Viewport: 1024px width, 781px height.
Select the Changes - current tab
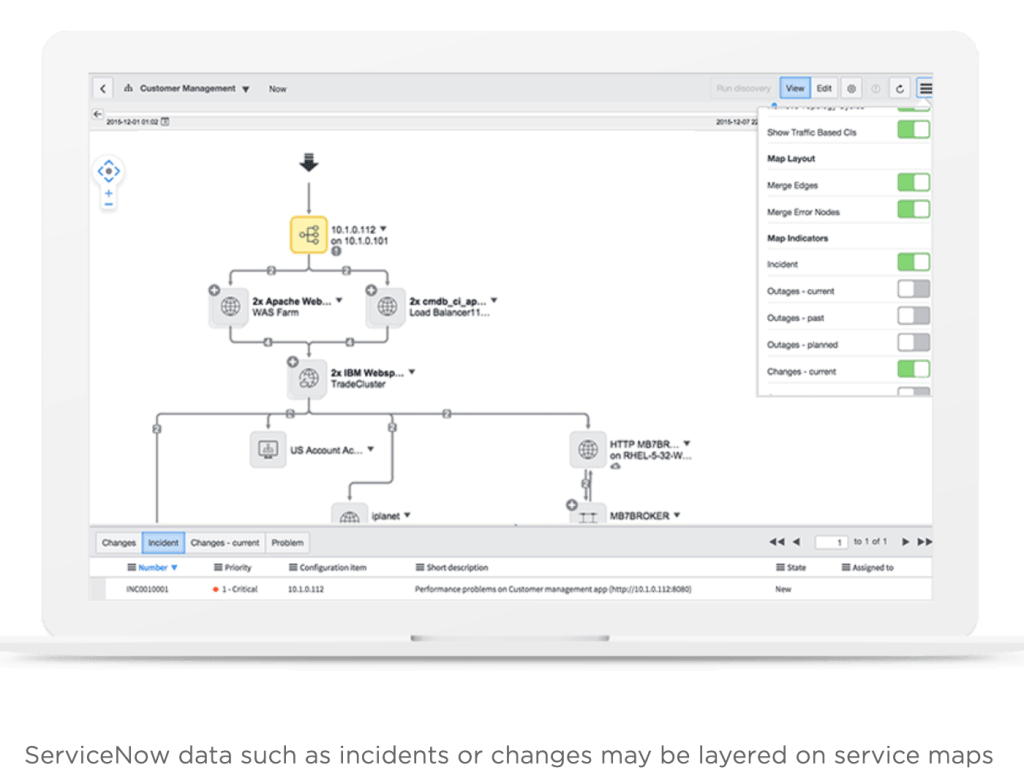click(x=225, y=542)
